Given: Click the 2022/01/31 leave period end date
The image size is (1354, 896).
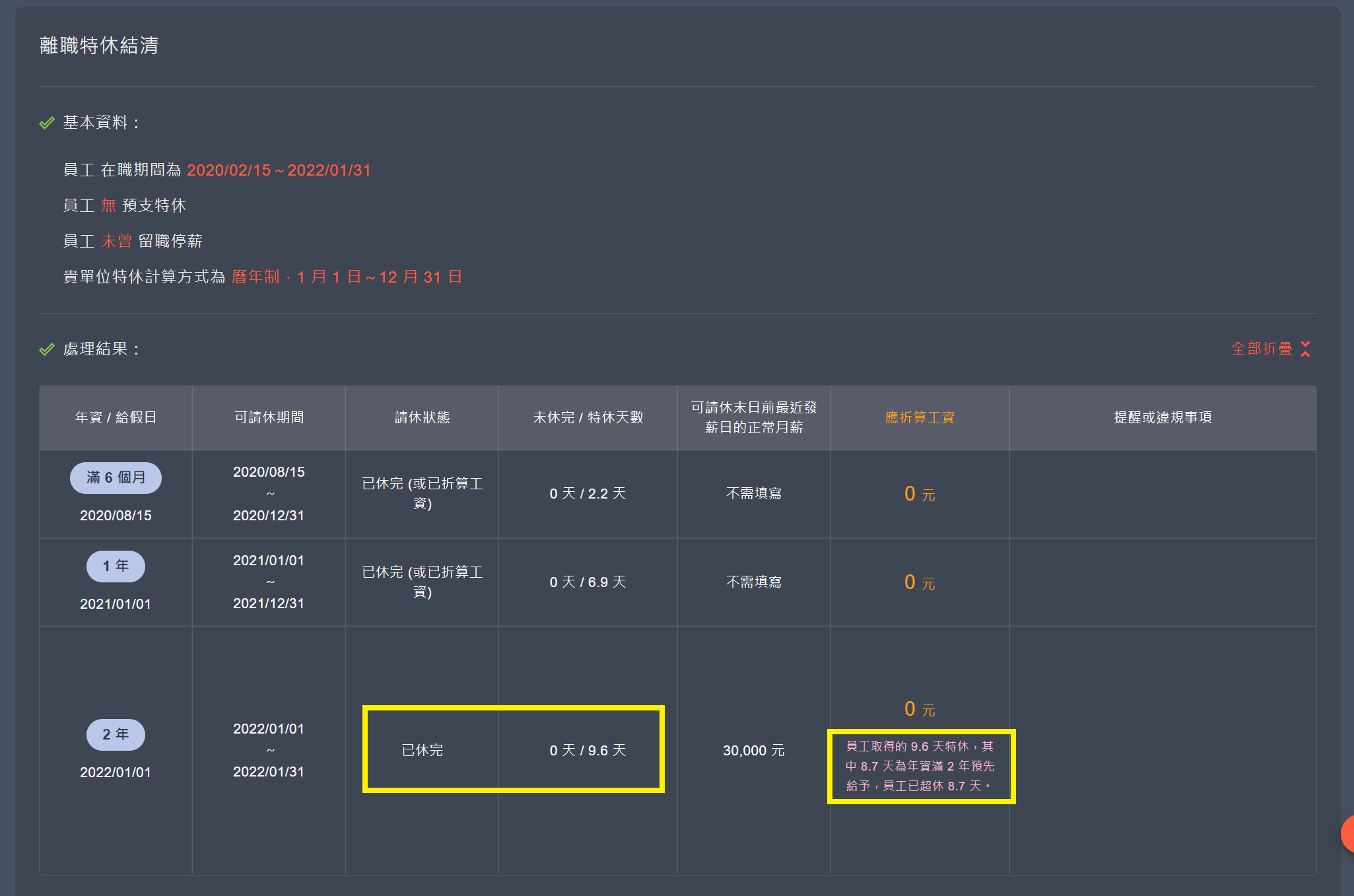Looking at the screenshot, I should [269, 772].
